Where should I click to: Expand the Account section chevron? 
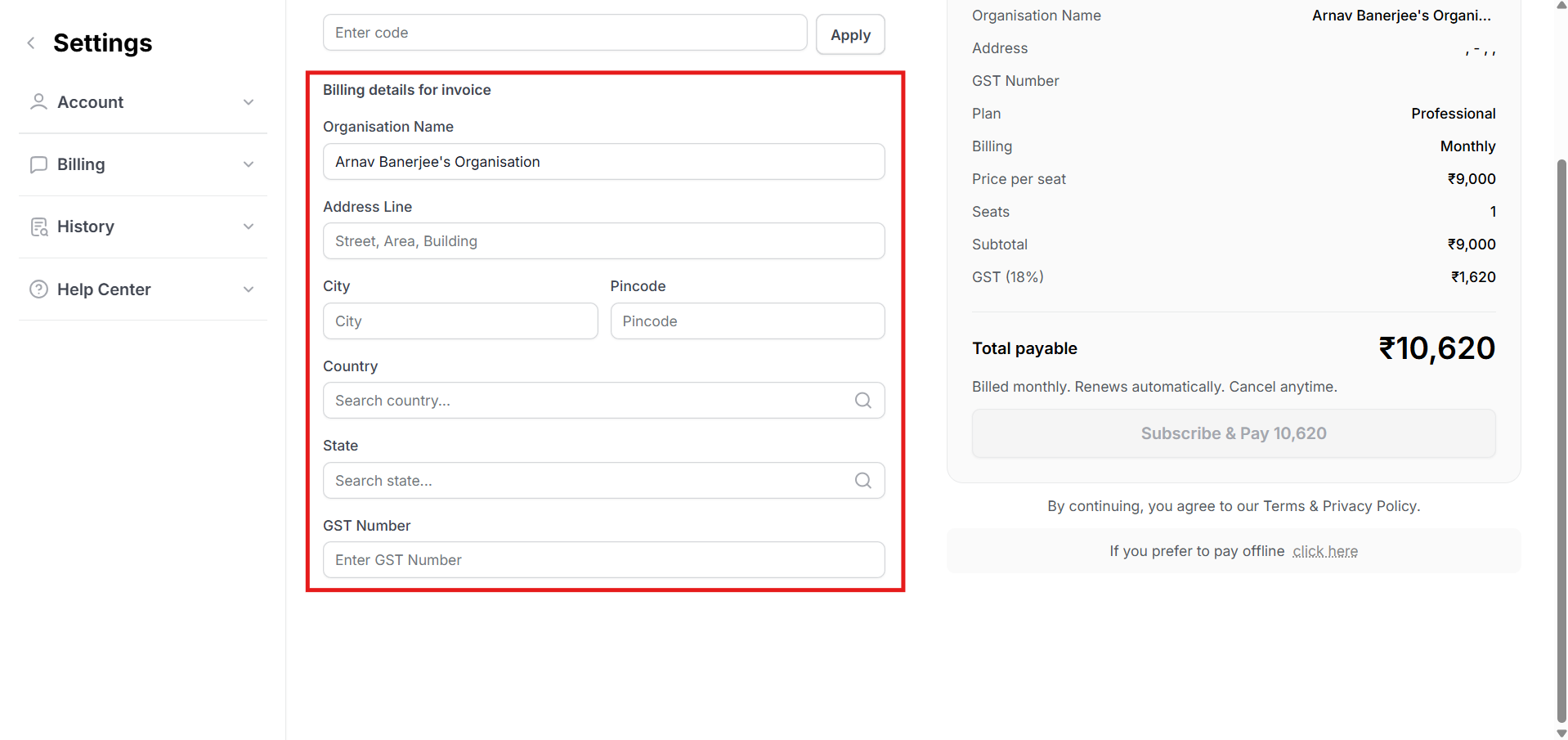click(x=249, y=102)
